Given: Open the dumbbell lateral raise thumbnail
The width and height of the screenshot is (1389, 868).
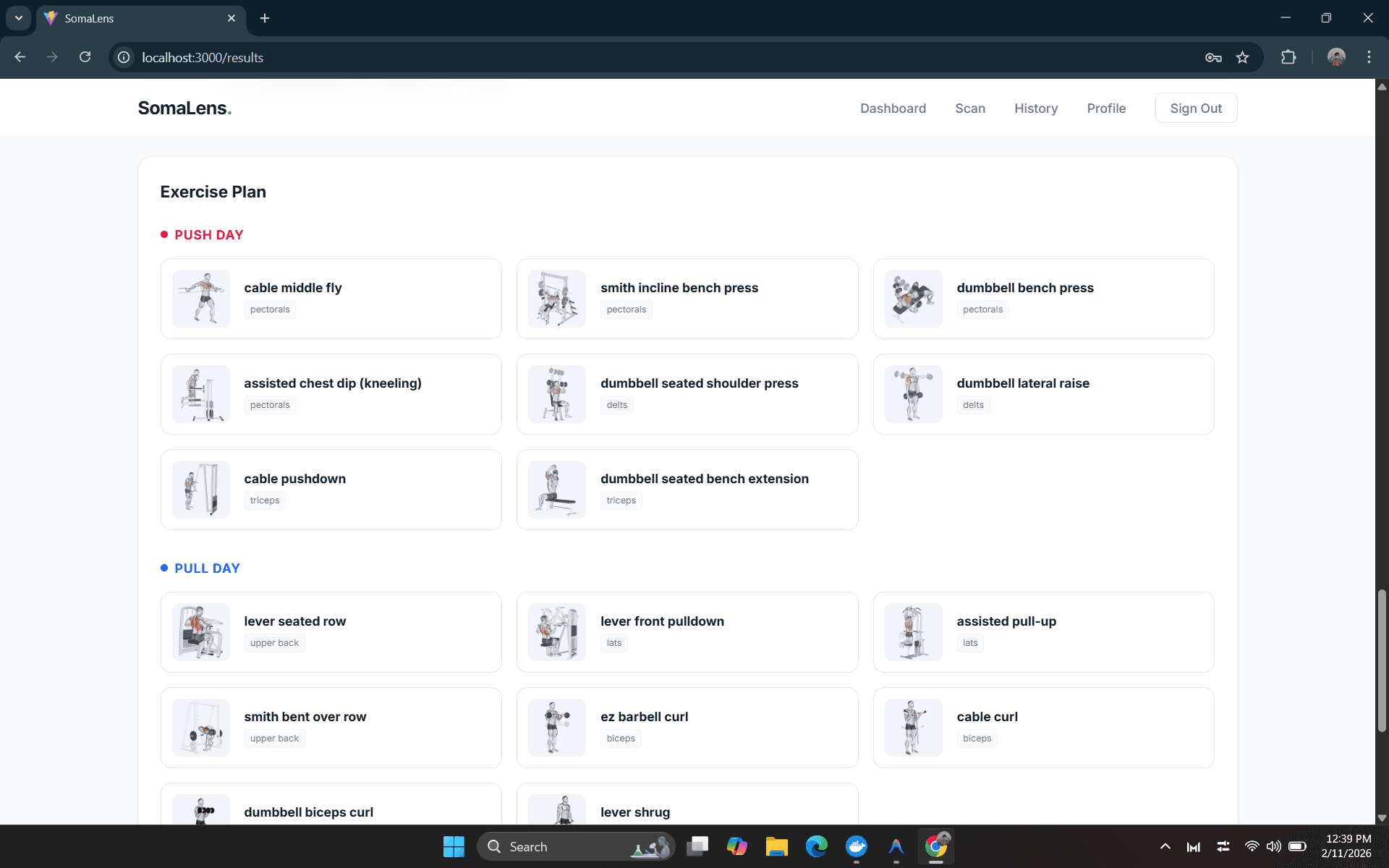Looking at the screenshot, I should pos(914,394).
